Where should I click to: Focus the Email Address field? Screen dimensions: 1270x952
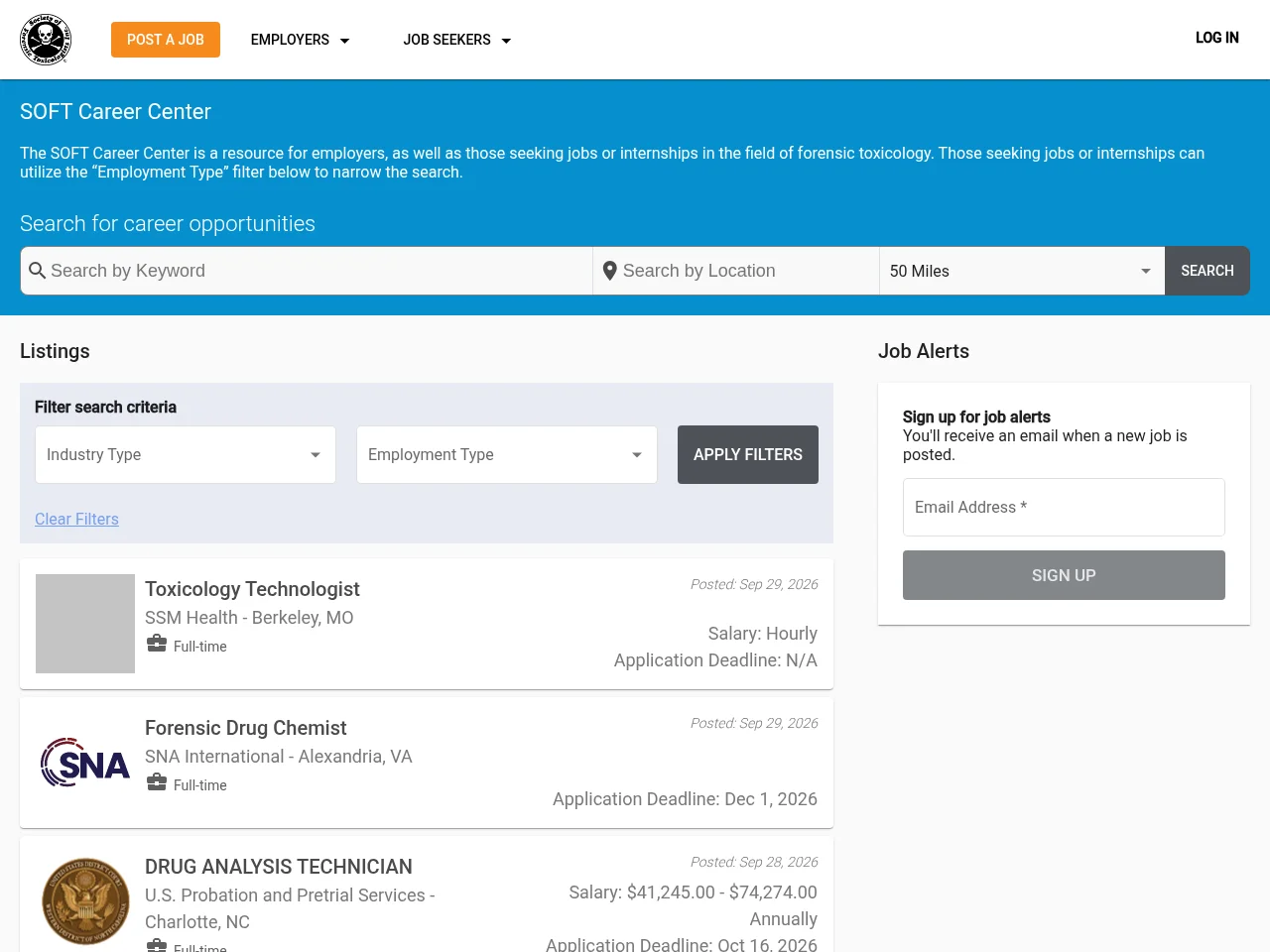click(x=1064, y=508)
